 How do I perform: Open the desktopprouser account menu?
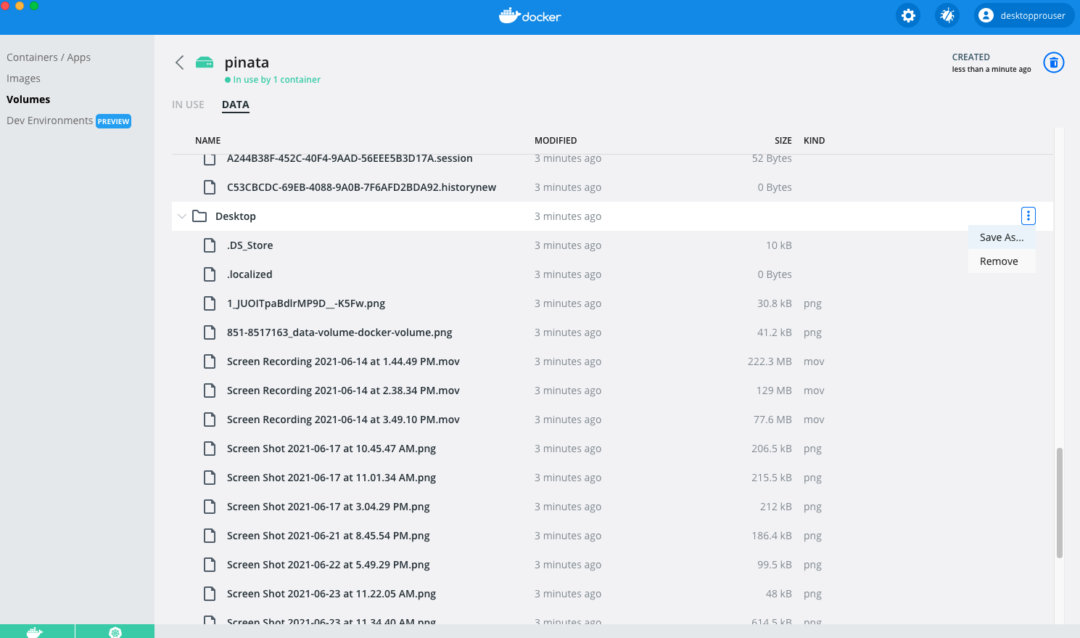point(1022,15)
